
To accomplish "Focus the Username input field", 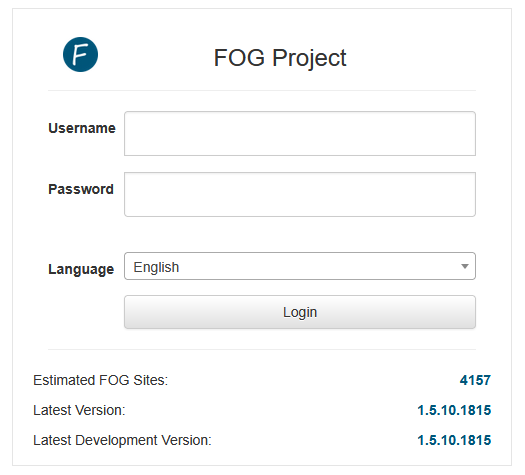I will click(300, 134).
